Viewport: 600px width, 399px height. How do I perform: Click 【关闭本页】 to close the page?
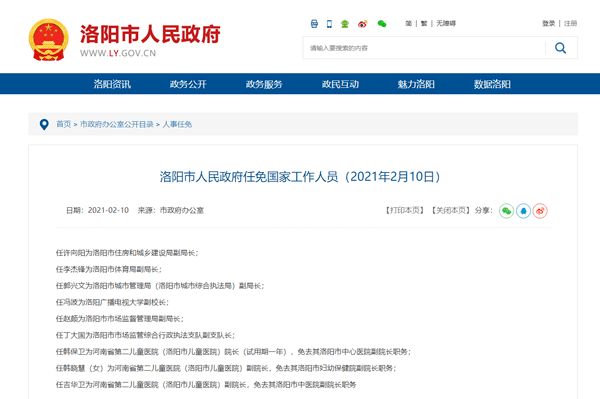pos(450,210)
